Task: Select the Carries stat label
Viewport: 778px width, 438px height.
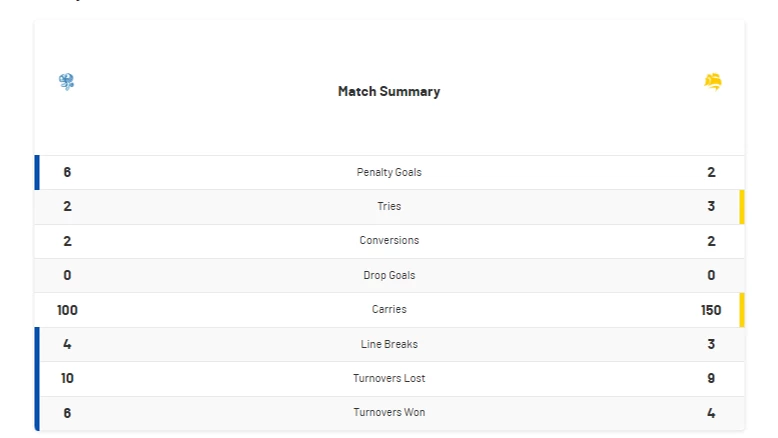Action: coord(389,309)
